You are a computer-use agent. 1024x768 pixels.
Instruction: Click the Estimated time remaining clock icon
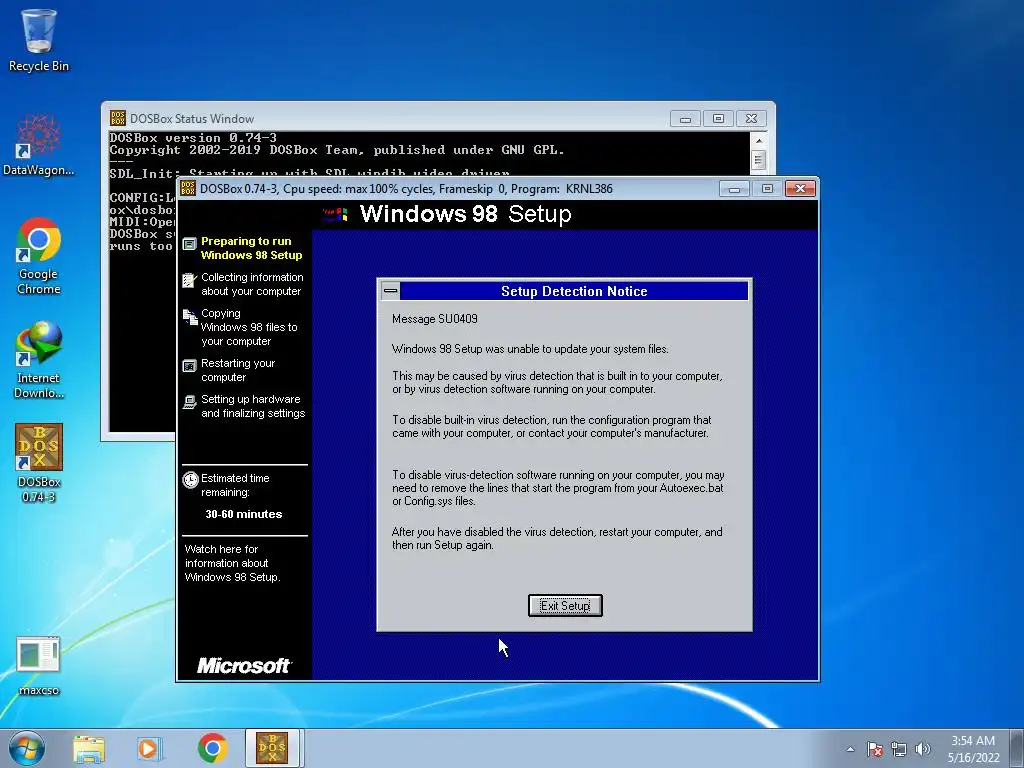pyautogui.click(x=190, y=480)
